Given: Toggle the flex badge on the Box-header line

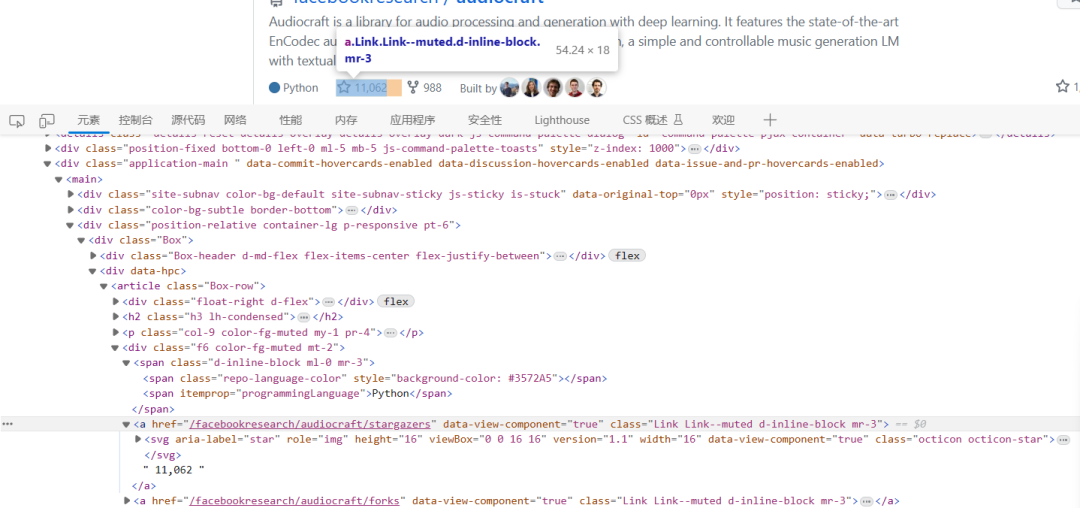Looking at the screenshot, I should (x=627, y=256).
